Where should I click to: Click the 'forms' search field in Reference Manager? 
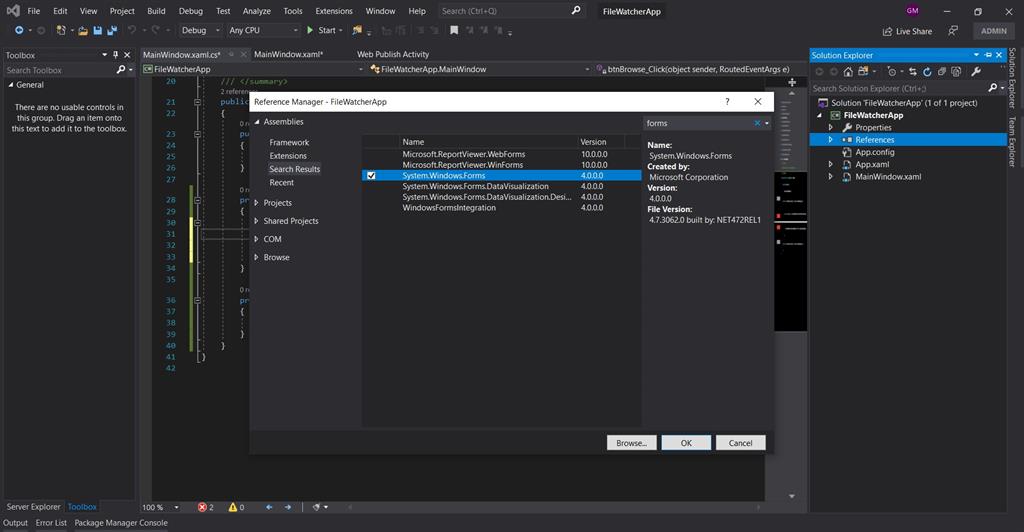pyautogui.click(x=697, y=123)
